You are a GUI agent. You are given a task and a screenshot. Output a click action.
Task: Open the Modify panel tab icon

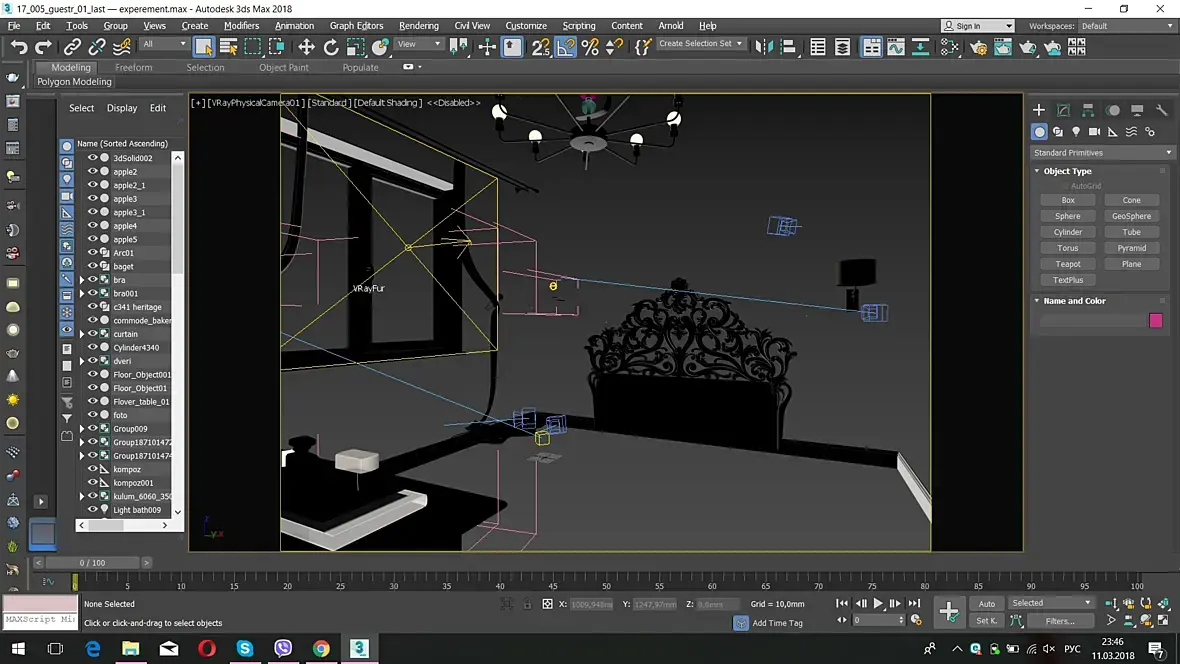tap(1063, 110)
